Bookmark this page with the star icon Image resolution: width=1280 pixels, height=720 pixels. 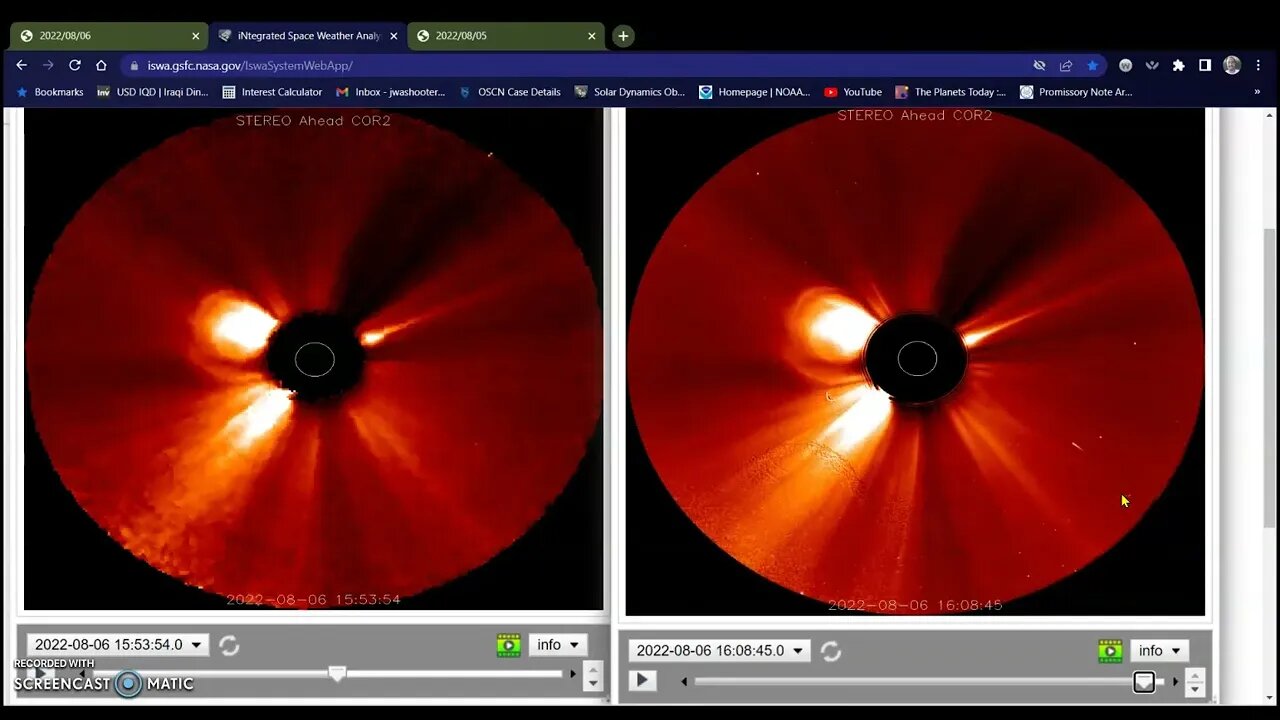coord(1092,65)
